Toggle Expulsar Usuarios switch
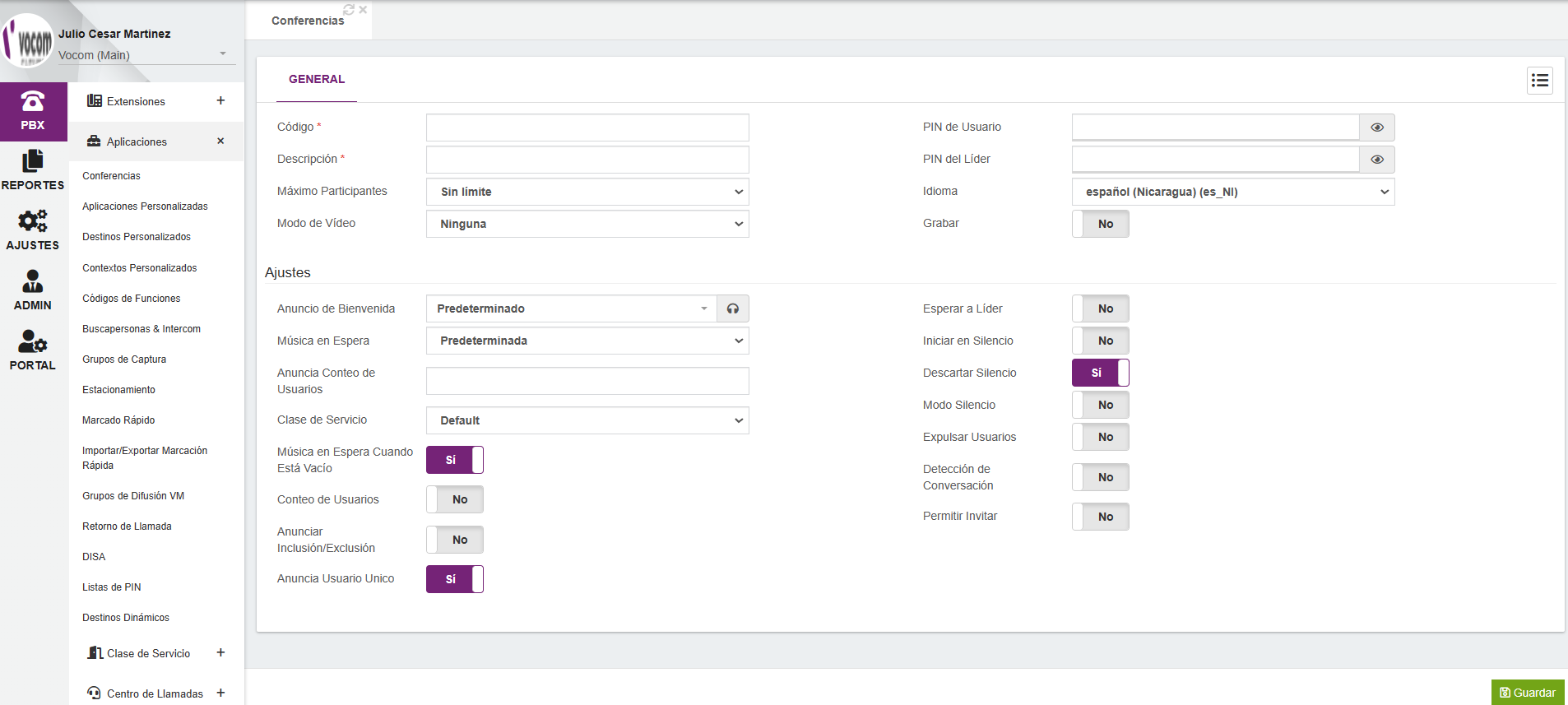1568x705 pixels. tap(1101, 437)
